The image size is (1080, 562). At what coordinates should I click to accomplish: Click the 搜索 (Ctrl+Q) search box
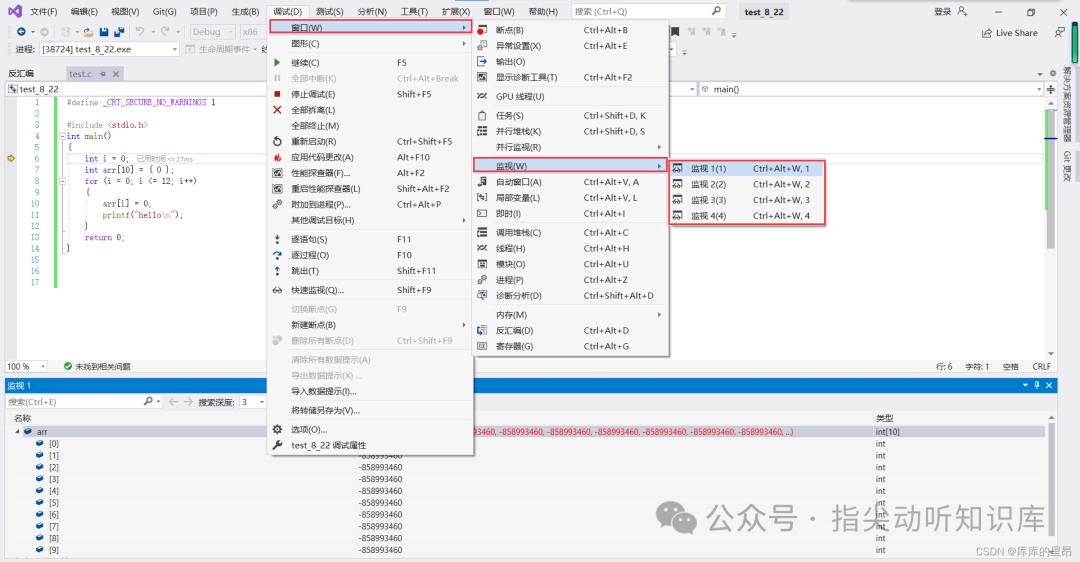pyautogui.click(x=647, y=11)
